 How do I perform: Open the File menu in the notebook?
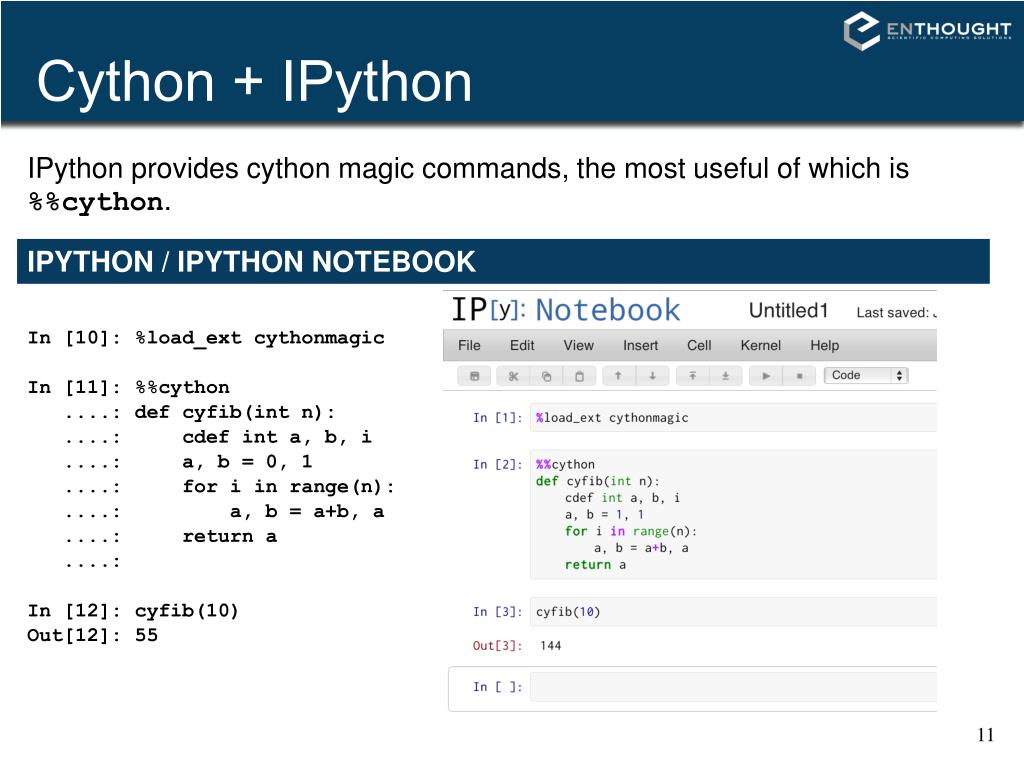469,345
